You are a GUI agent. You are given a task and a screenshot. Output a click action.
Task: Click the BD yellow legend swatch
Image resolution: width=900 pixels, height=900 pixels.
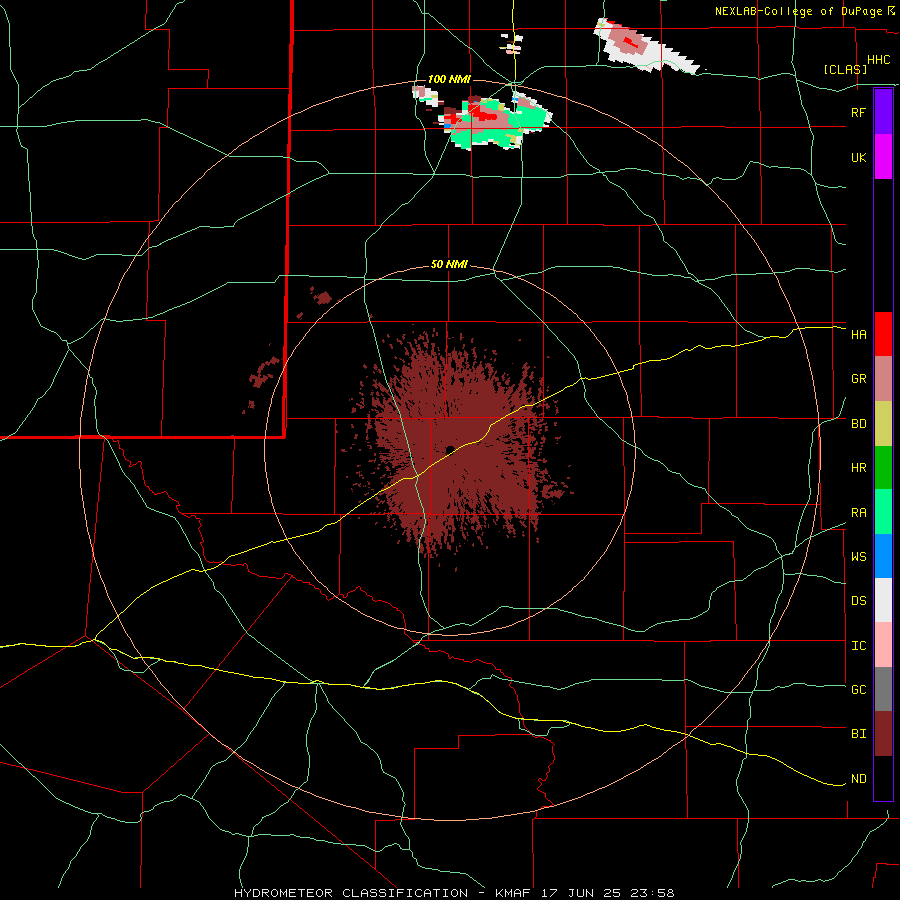(883, 424)
